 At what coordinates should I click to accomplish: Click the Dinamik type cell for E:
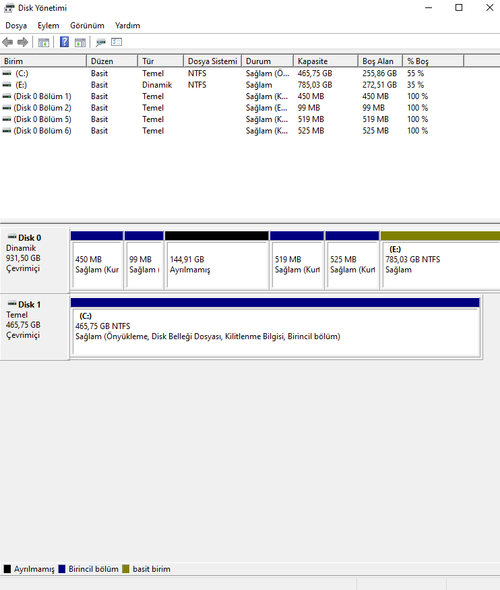click(x=157, y=85)
